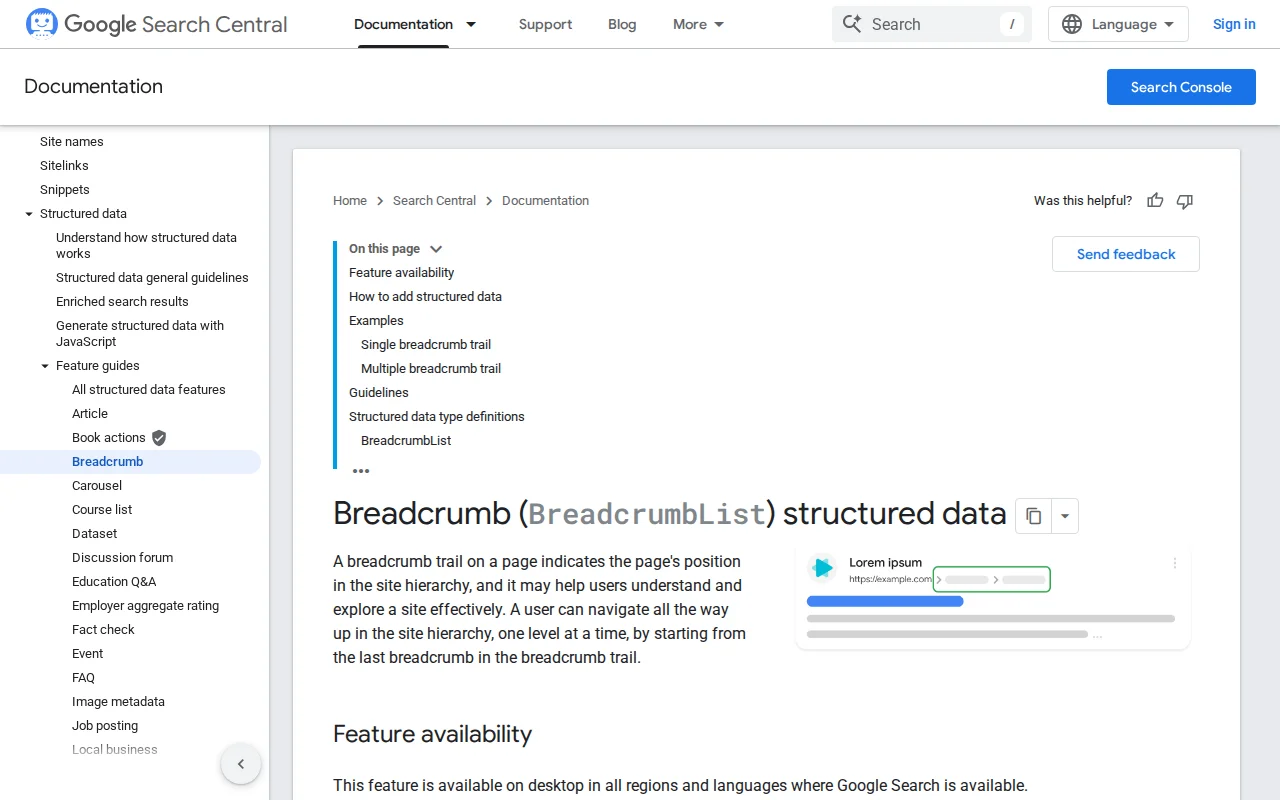Click the play icon in the breadcrumb illustration
Image resolution: width=1280 pixels, height=800 pixels.
(x=821, y=567)
